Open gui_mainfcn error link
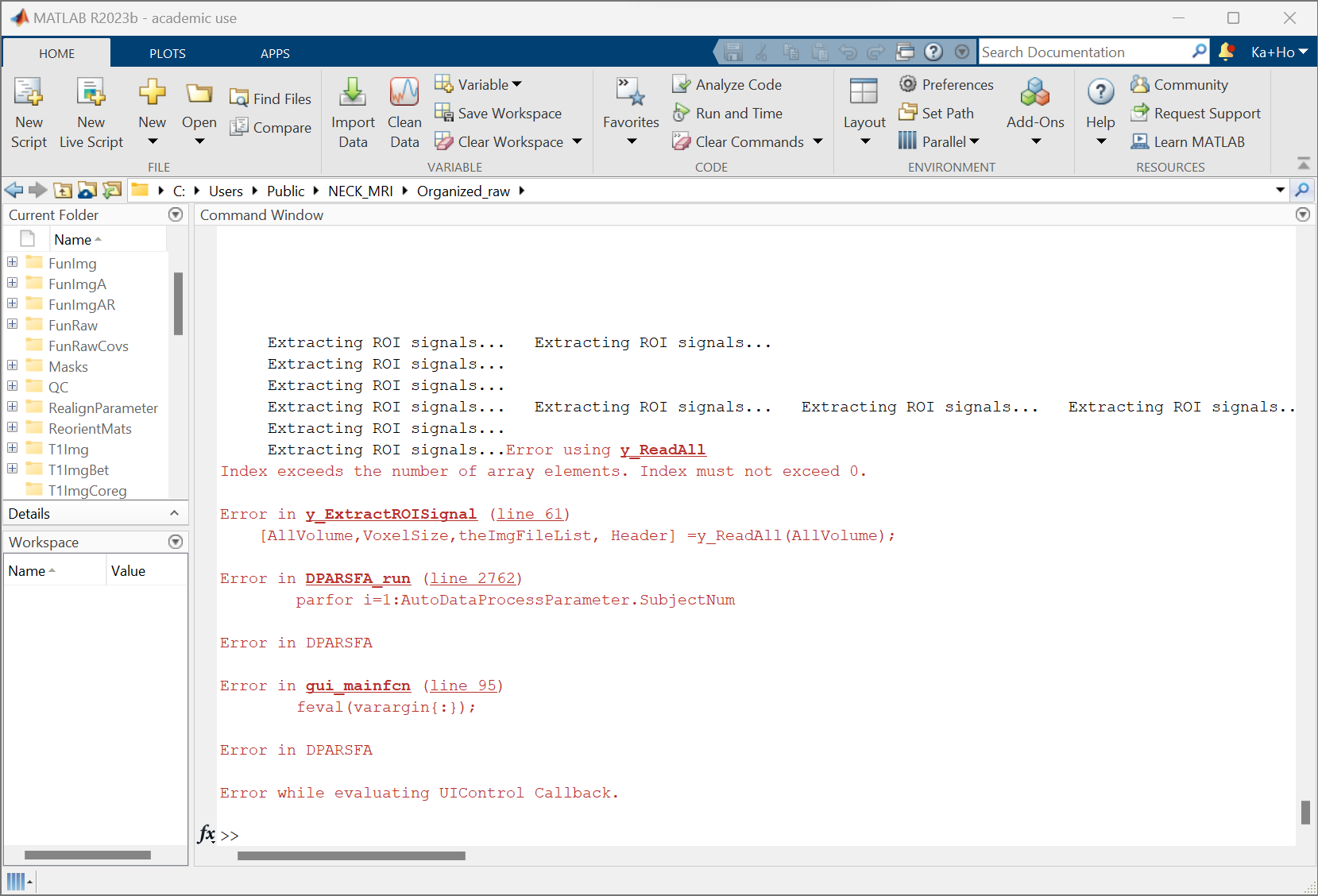 (x=358, y=686)
